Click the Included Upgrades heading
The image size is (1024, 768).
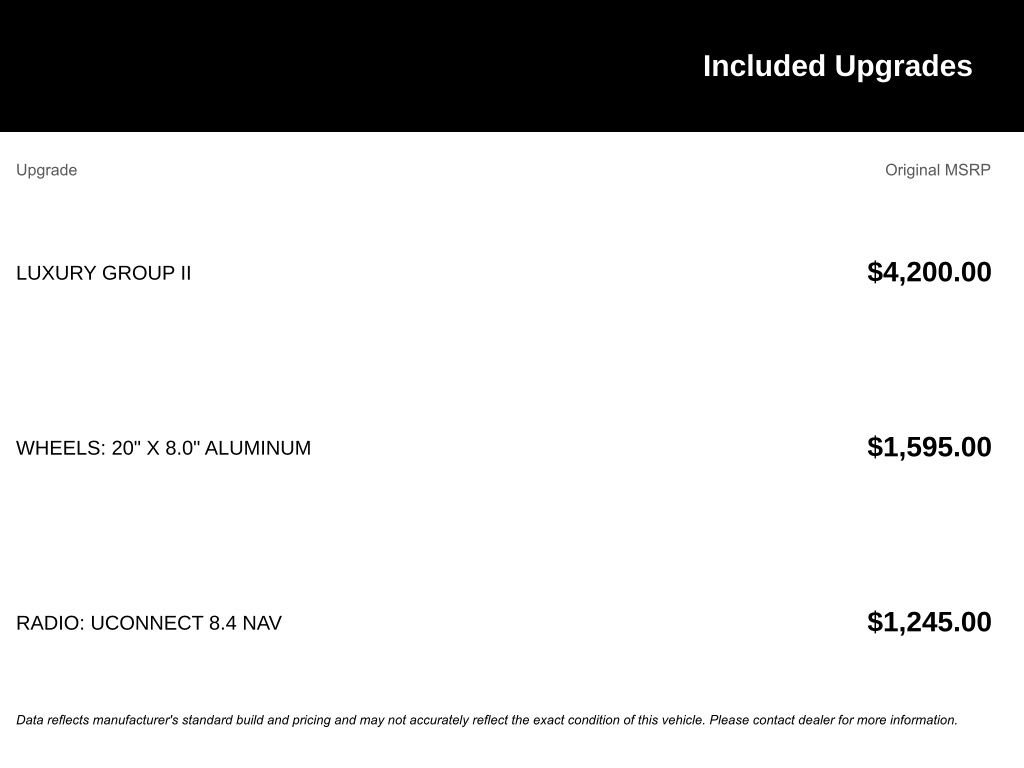[837, 66]
